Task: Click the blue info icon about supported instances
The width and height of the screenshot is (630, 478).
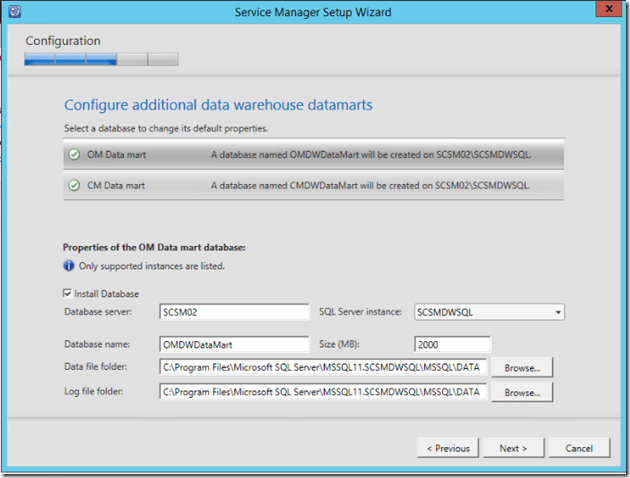Action: [x=69, y=266]
